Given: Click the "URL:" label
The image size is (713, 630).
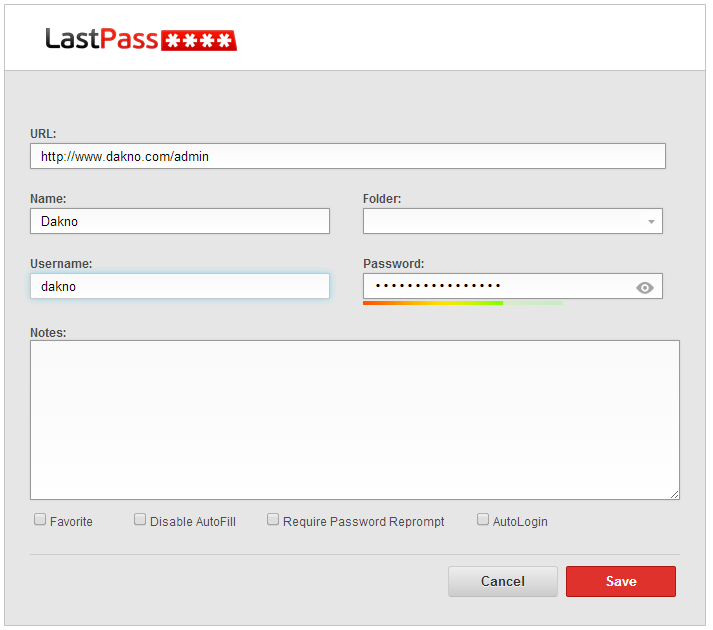Looking at the screenshot, I should pyautogui.click(x=43, y=134).
